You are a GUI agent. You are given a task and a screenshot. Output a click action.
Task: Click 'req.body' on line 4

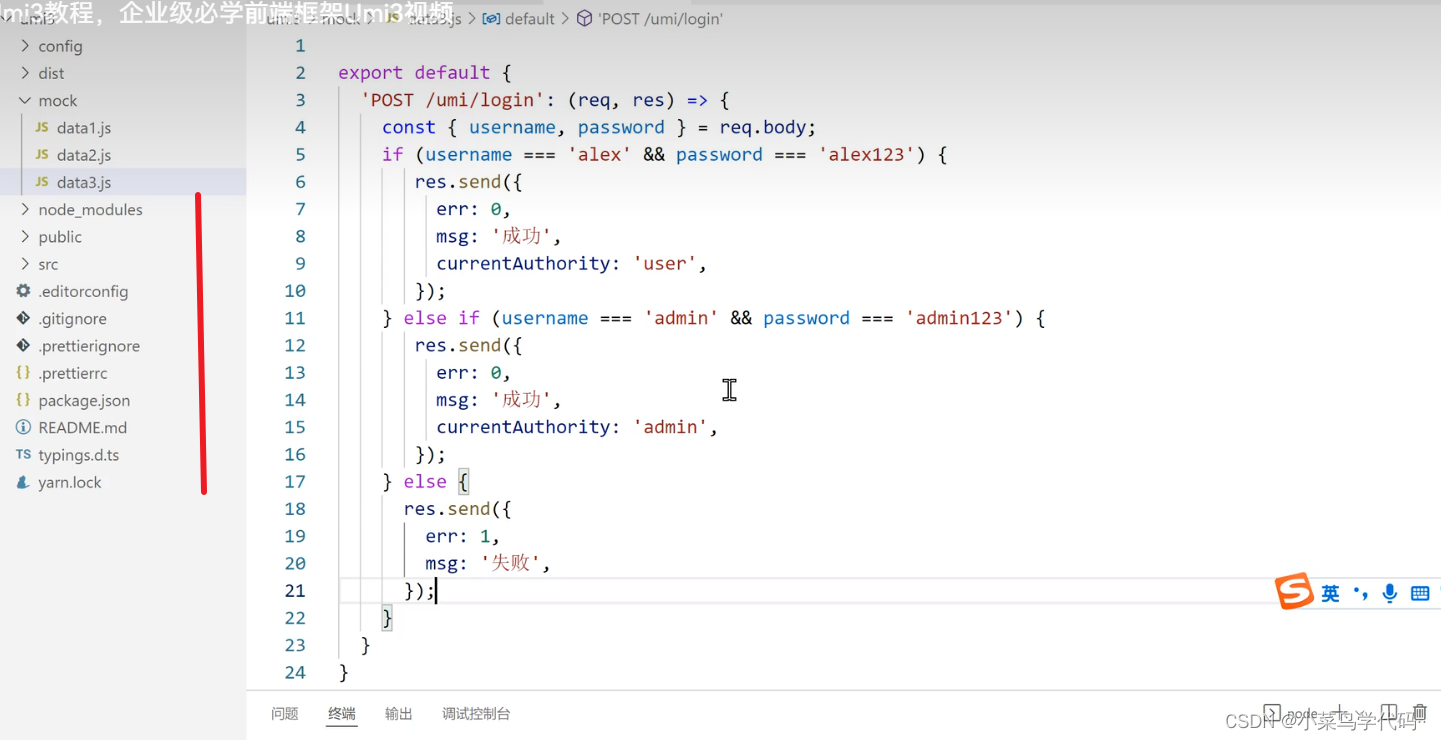[x=763, y=127]
